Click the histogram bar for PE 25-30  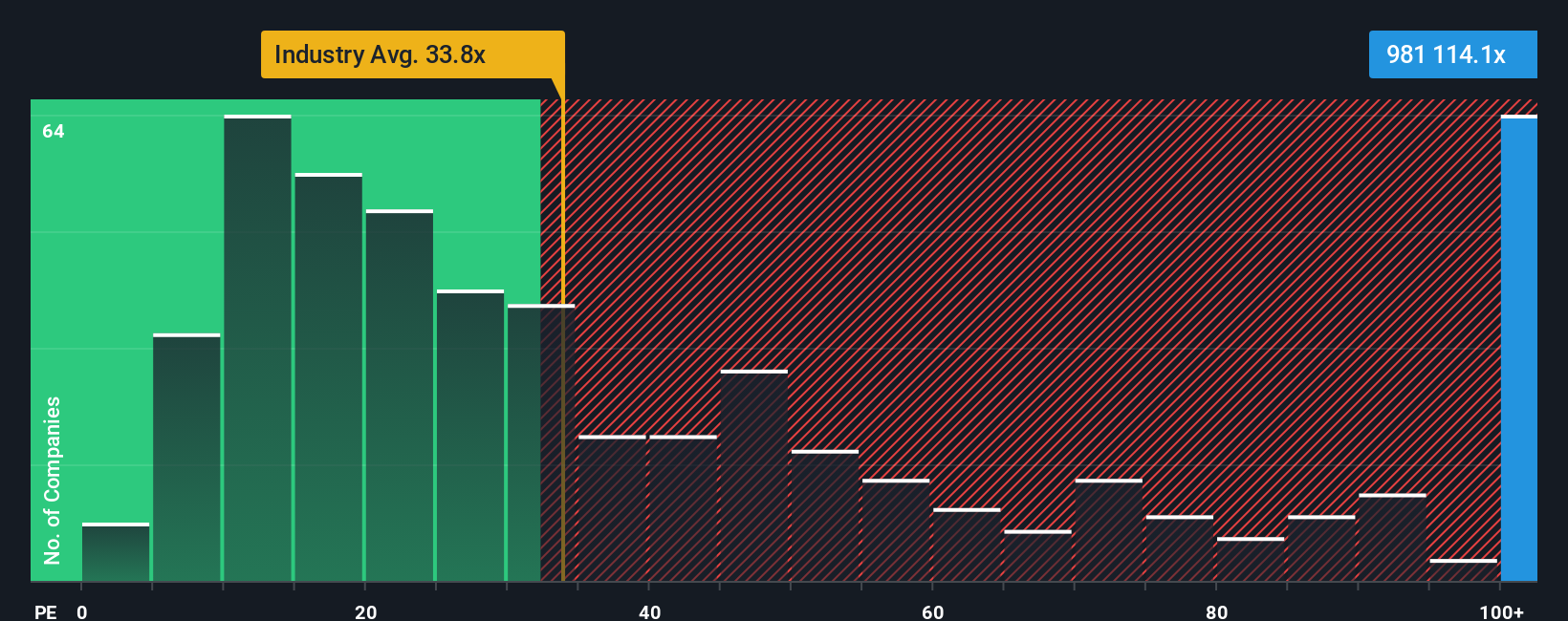(470, 436)
